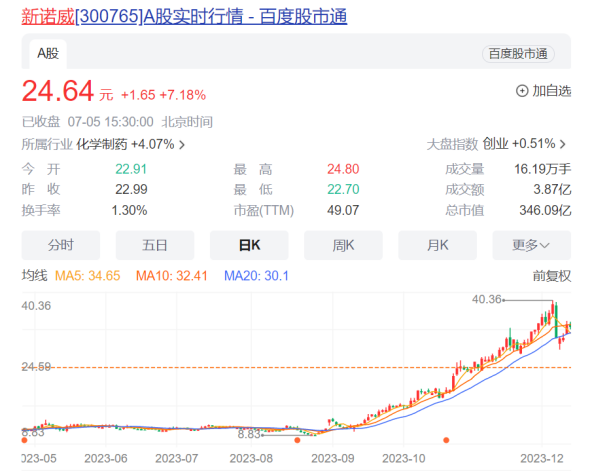
Task: Click the 总市值 value 346.09亿
Action: (545, 210)
